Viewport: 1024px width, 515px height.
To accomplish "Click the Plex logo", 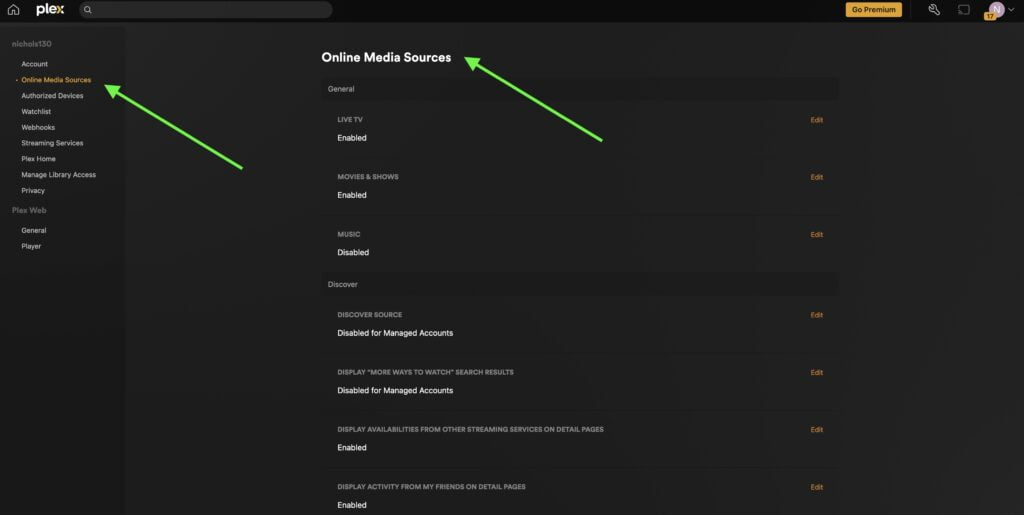I will pos(50,10).
